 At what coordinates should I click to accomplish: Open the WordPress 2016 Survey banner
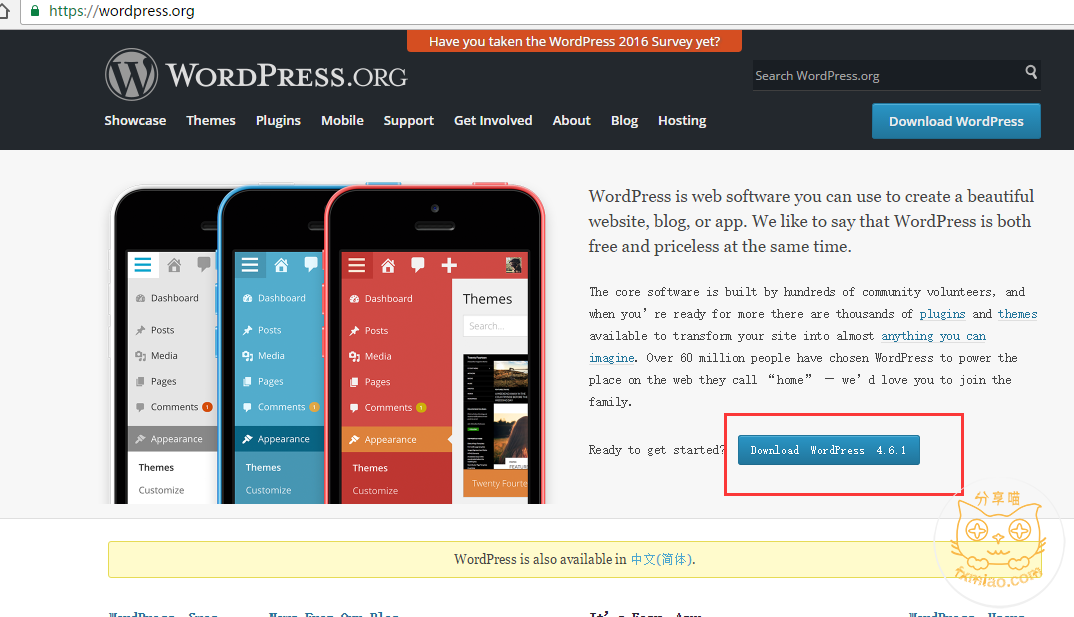[574, 41]
